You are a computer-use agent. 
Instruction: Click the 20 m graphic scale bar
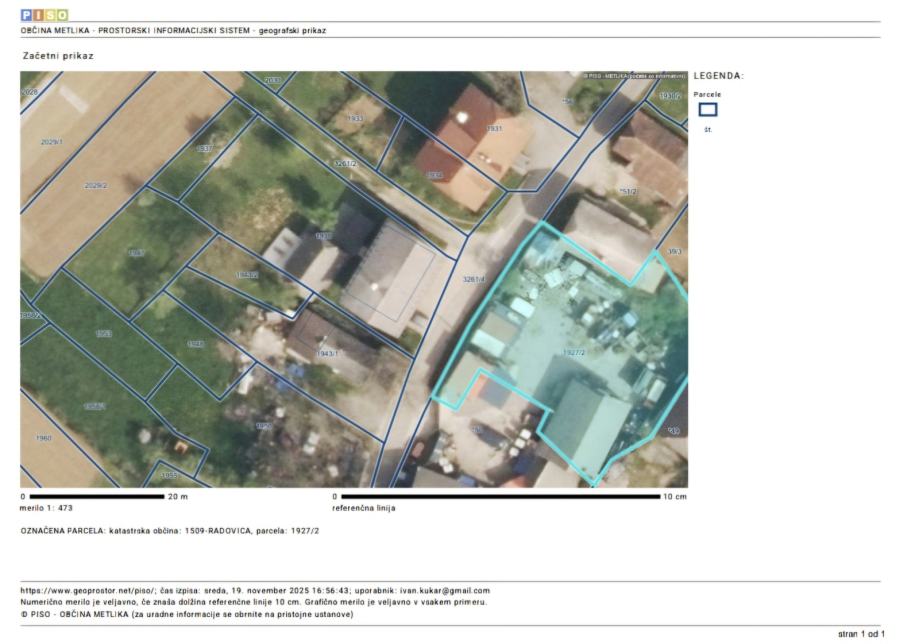[97, 496]
